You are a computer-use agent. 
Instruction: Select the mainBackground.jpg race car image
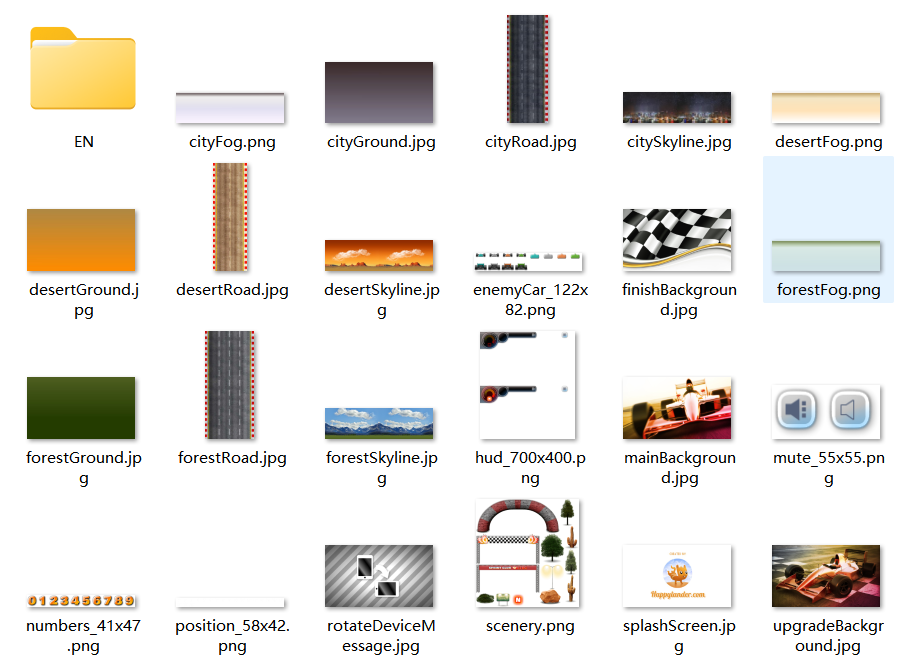point(677,408)
